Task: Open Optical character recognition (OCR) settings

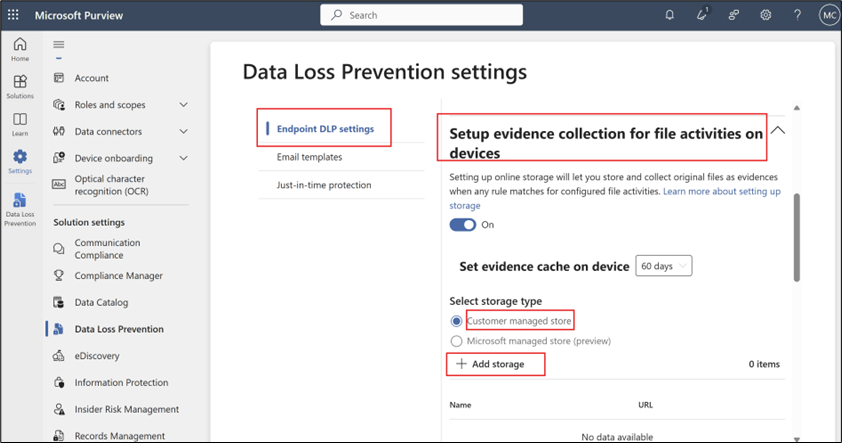Action: [x=112, y=185]
